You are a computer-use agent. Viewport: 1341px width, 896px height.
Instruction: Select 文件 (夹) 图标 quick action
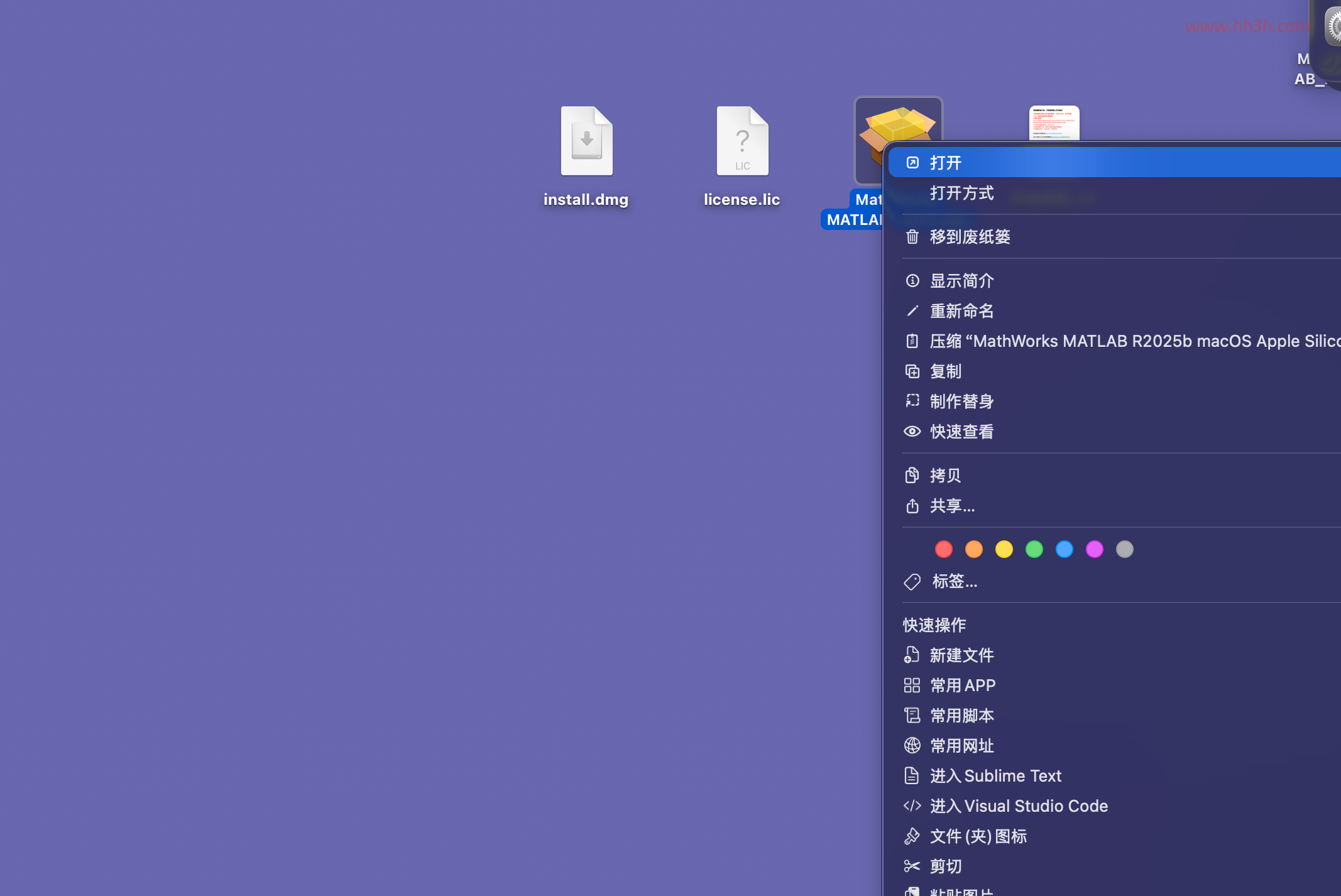coord(1115,836)
